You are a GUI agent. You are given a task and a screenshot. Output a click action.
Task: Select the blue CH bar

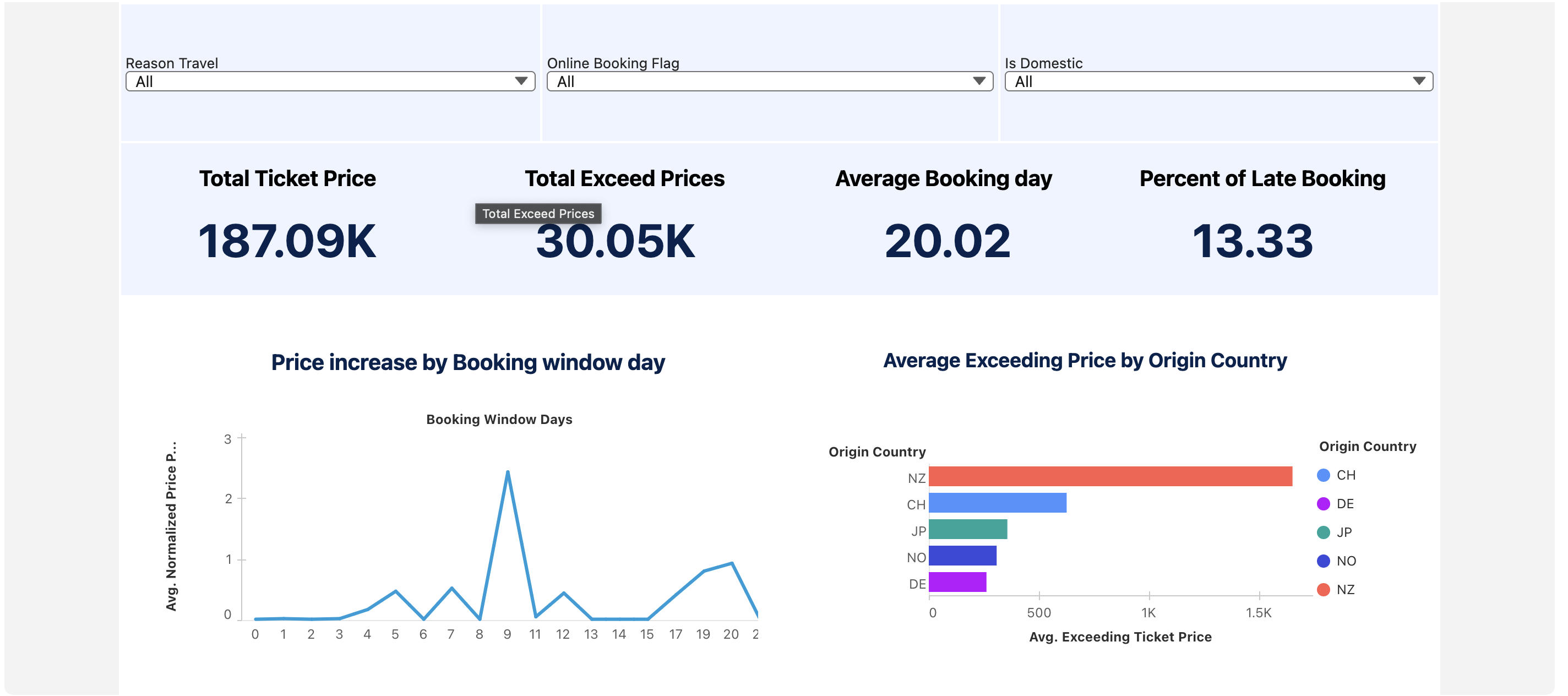coord(997,503)
